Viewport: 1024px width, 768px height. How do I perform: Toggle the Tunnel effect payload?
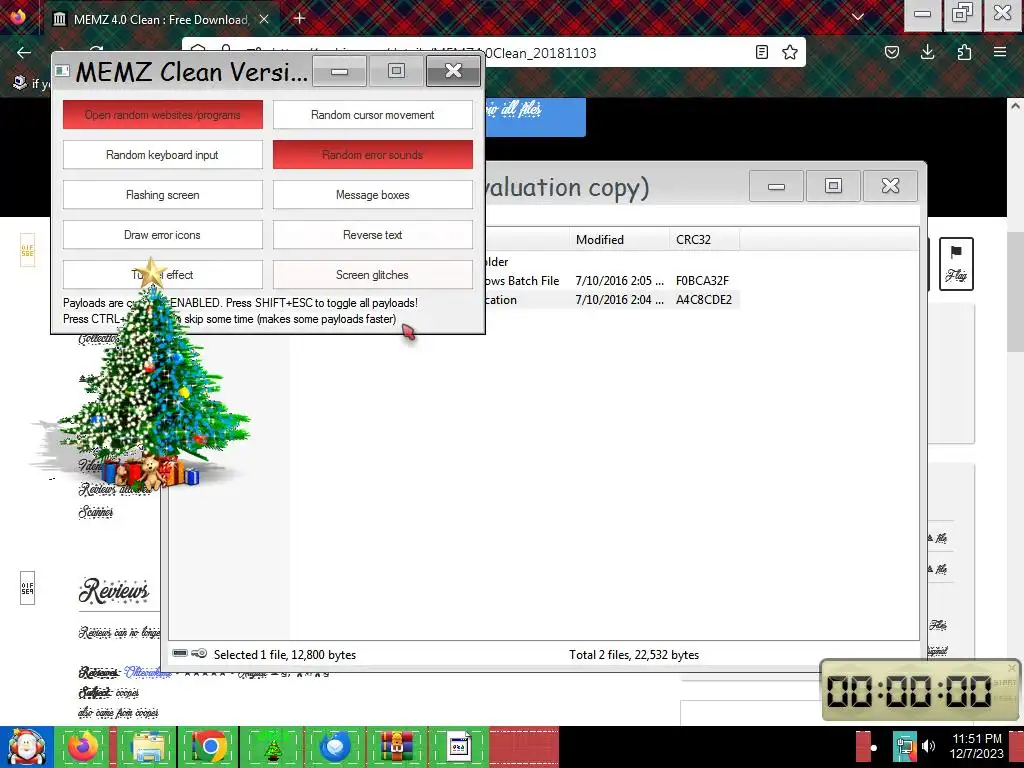pyautogui.click(x=163, y=275)
